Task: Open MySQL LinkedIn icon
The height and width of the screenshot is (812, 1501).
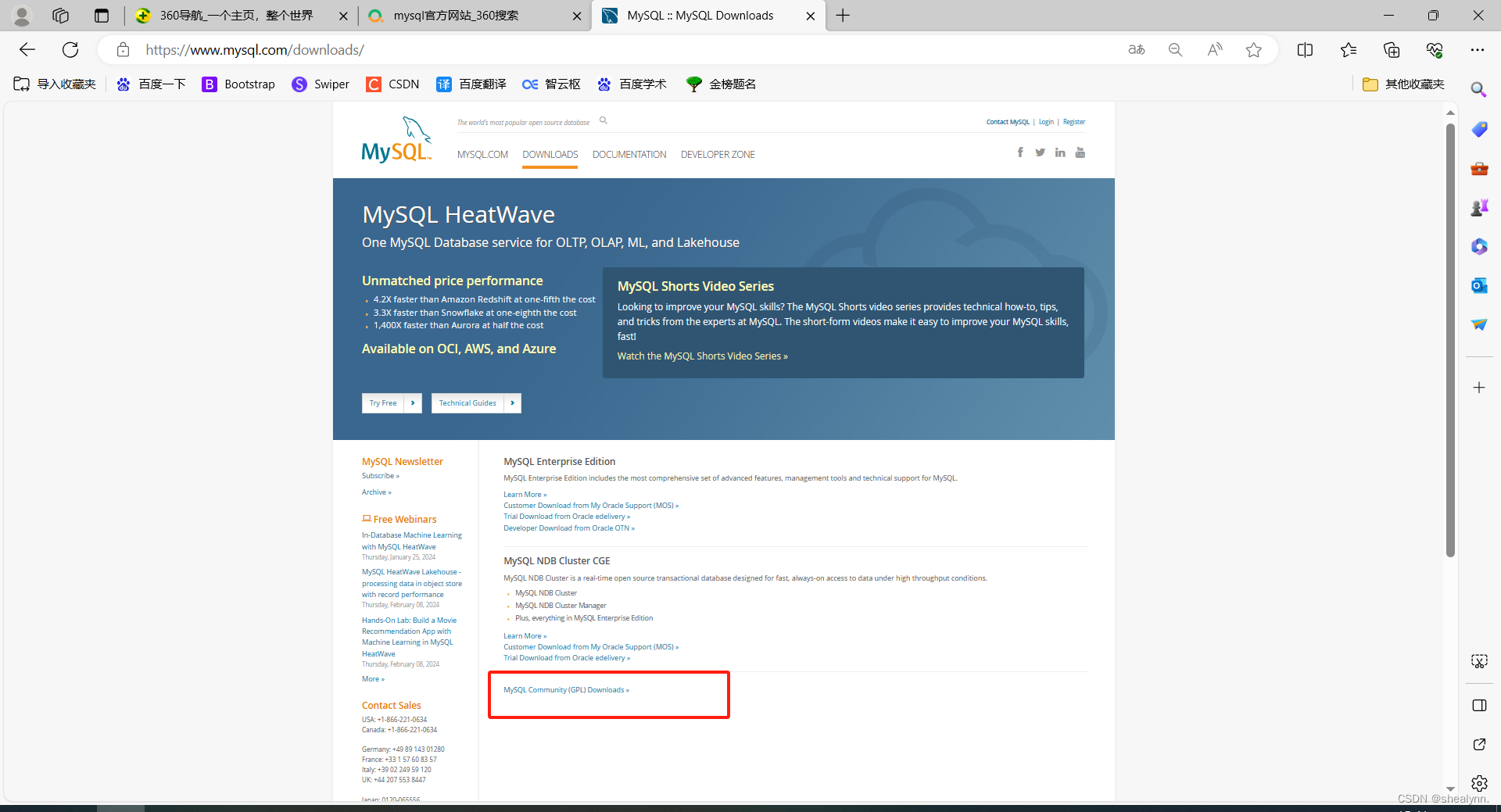Action: (1060, 152)
